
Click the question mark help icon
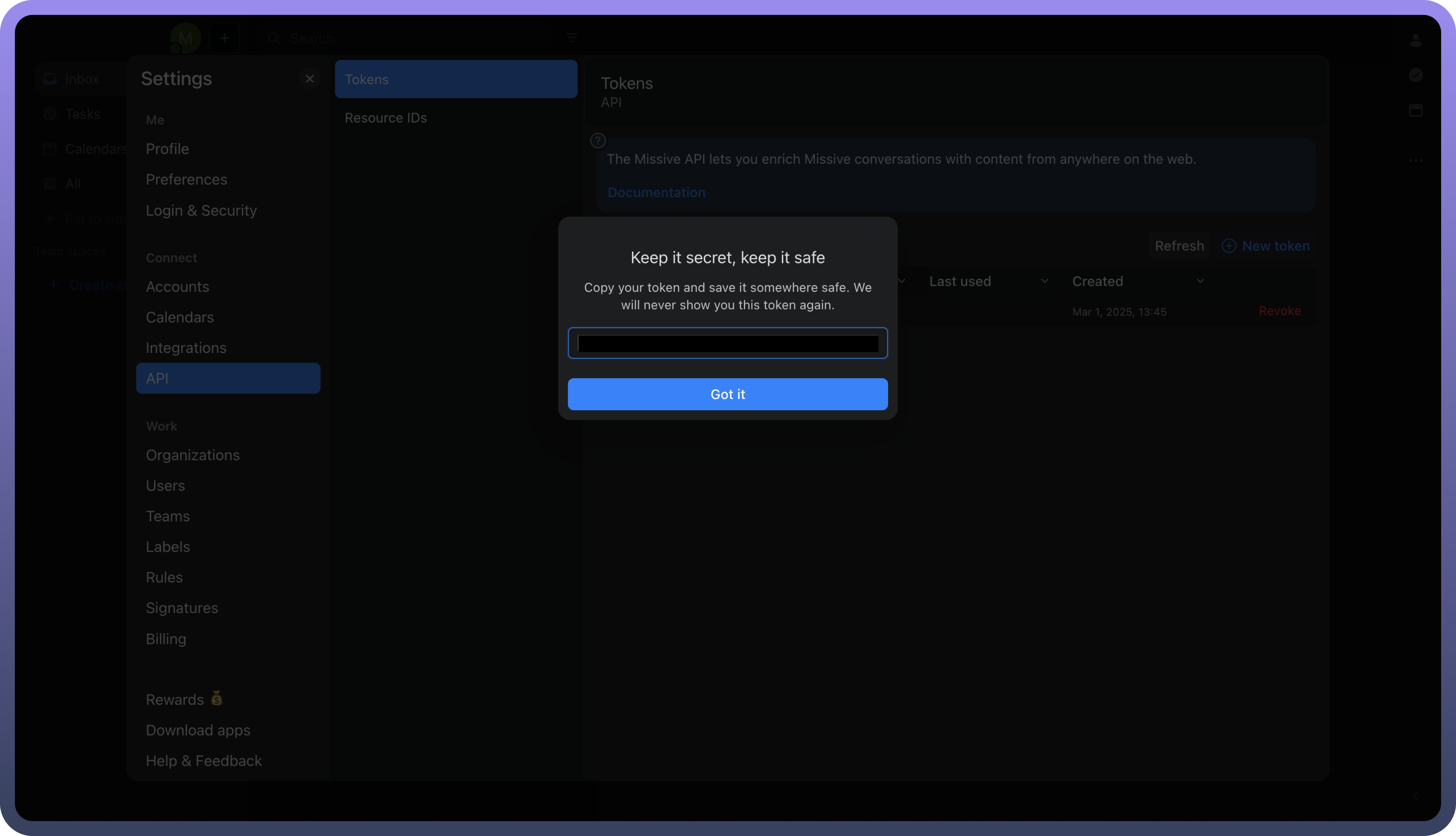pos(597,141)
